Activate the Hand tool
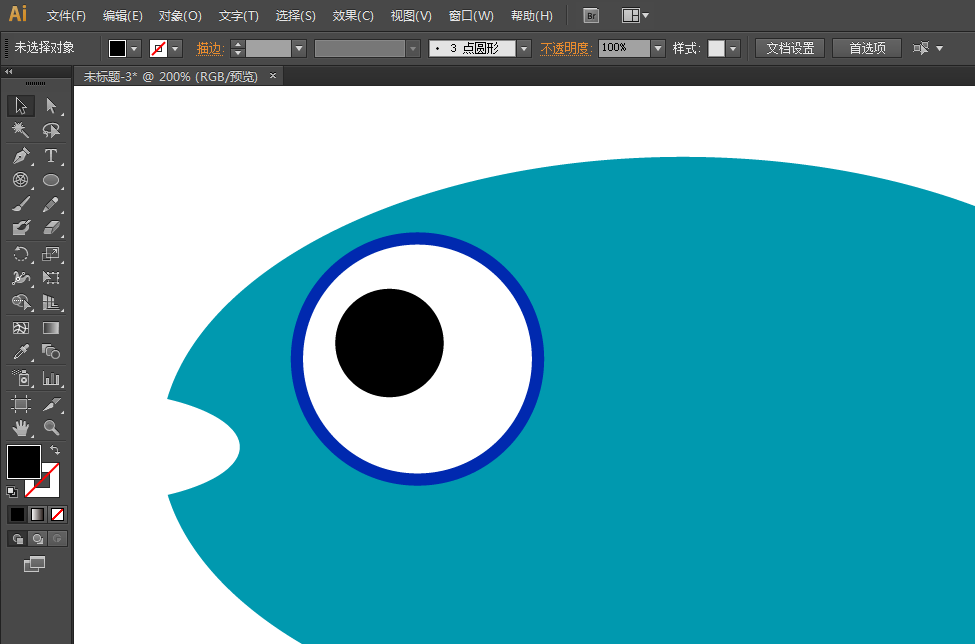The height and width of the screenshot is (644, 975). point(20,428)
